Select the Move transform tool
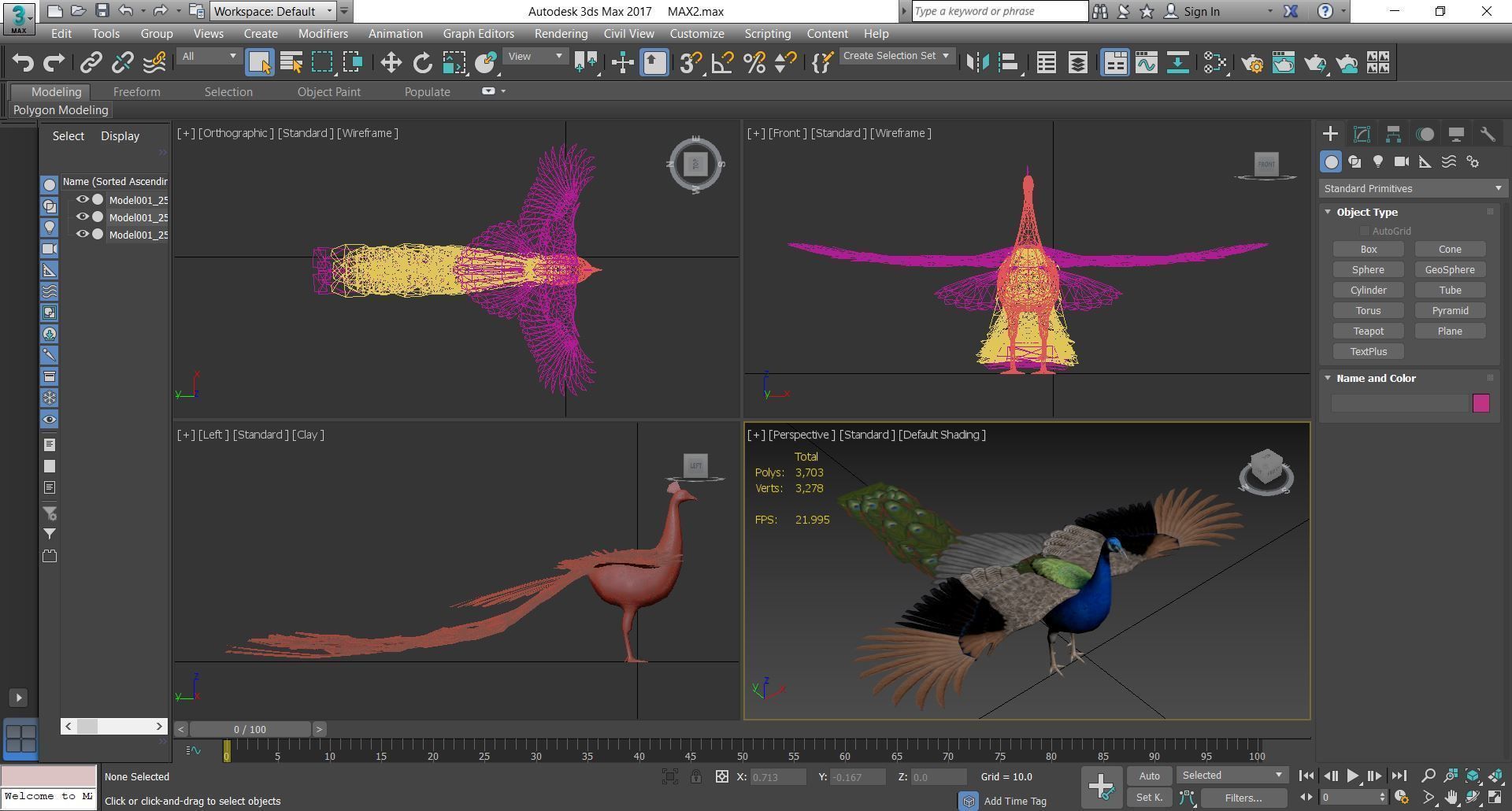The width and height of the screenshot is (1512, 811). (391, 62)
